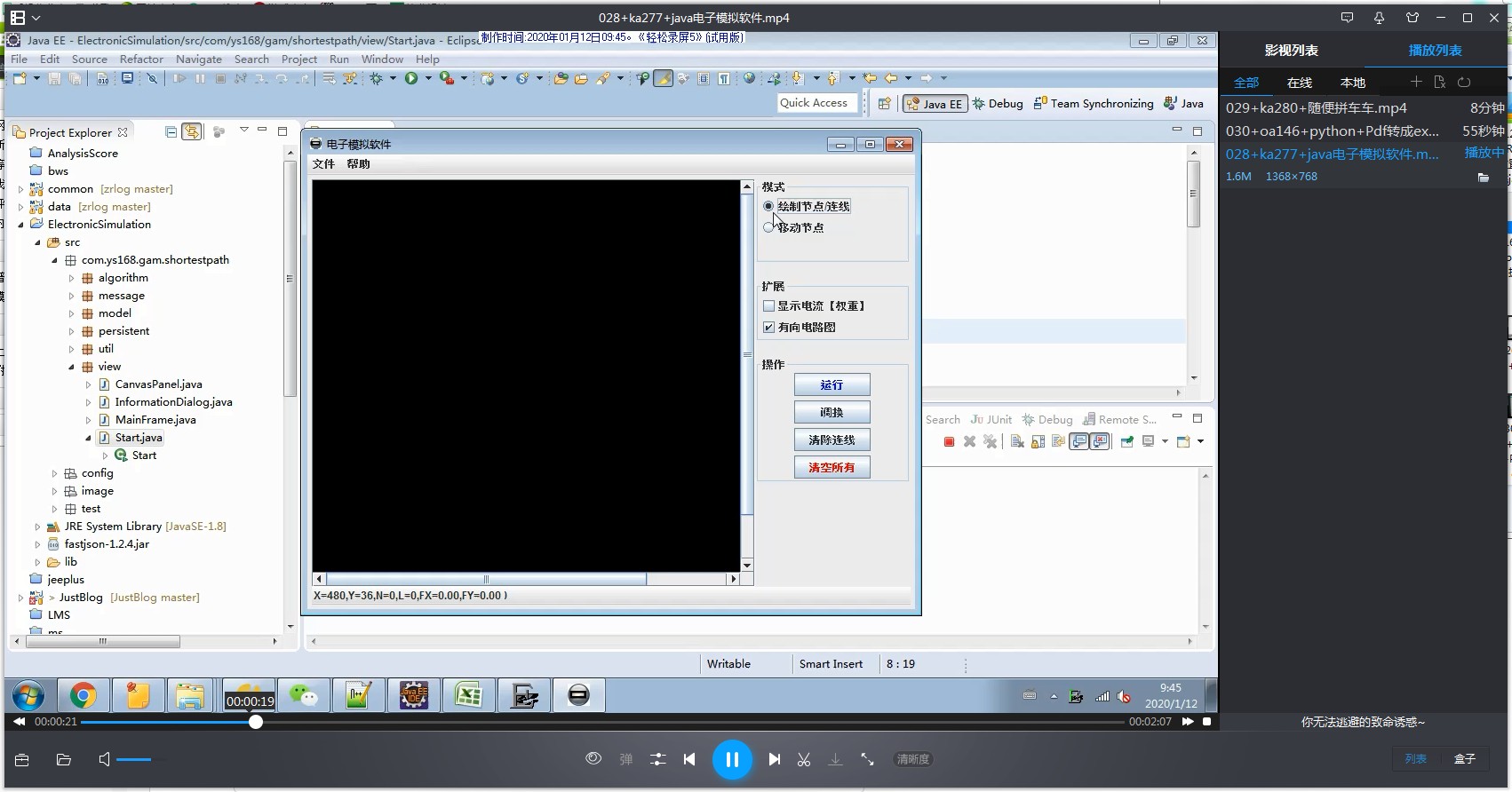Viewport: 1512px width, 792px height.
Task: Expand the algorithm package
Action: pyautogui.click(x=72, y=278)
